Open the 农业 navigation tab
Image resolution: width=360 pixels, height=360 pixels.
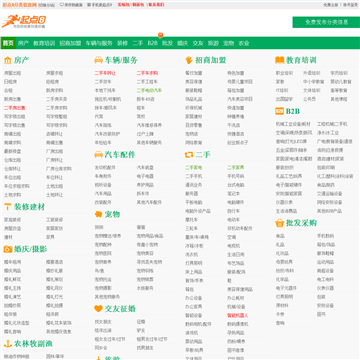point(244,43)
